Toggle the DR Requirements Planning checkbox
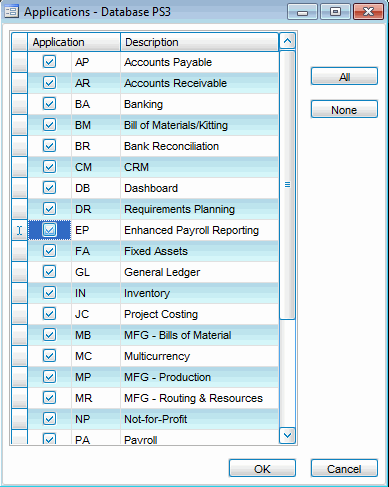Viewport: 389px width, 487px height. click(49, 209)
